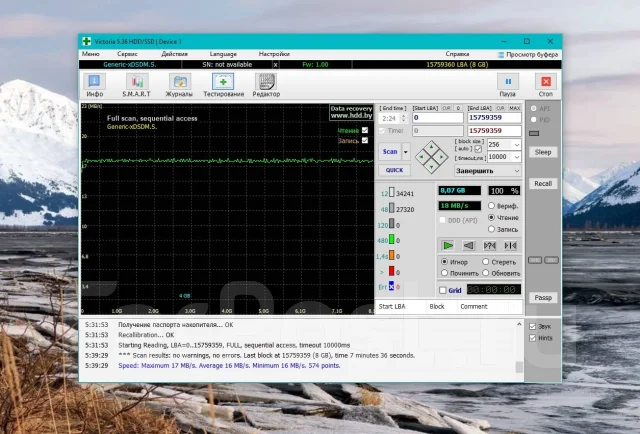Image resolution: width=640 pixels, height=434 pixels.
Task: Click the green play scan button
Action: [x=448, y=245]
